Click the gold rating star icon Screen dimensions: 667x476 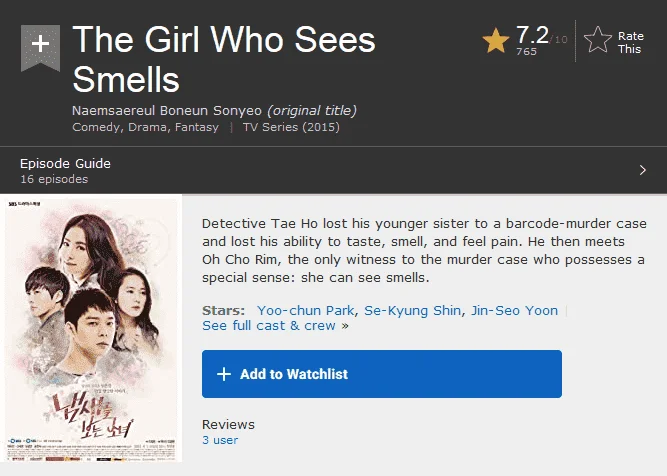click(496, 41)
